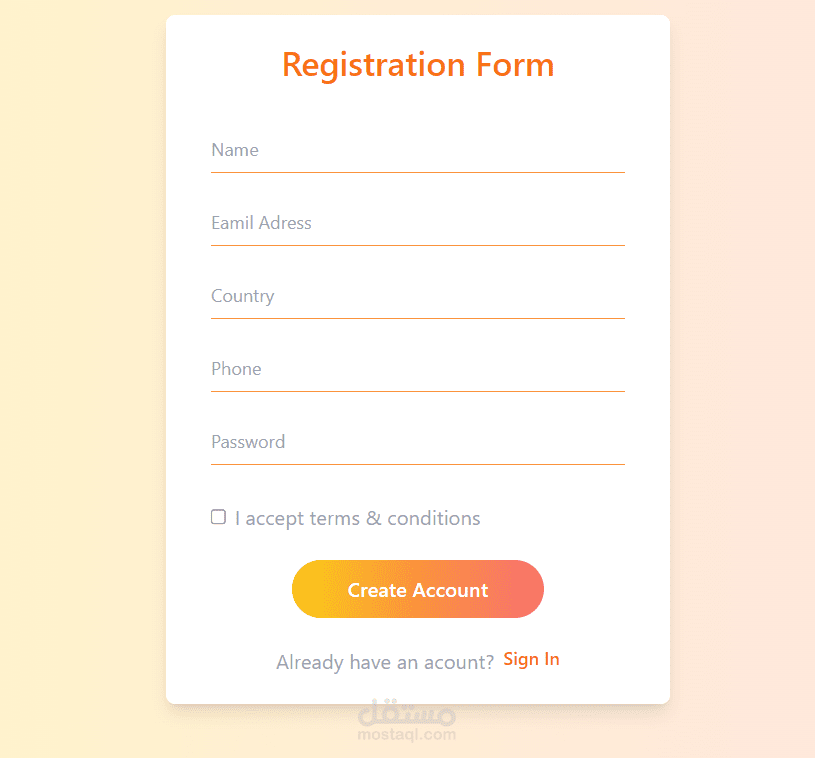The image size is (815, 758).
Task: Click the yellow left edge of Create Account
Action: click(x=306, y=589)
